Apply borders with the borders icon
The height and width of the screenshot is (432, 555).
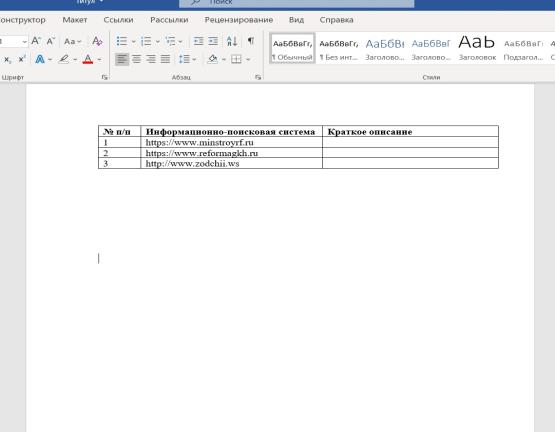[x=236, y=59]
